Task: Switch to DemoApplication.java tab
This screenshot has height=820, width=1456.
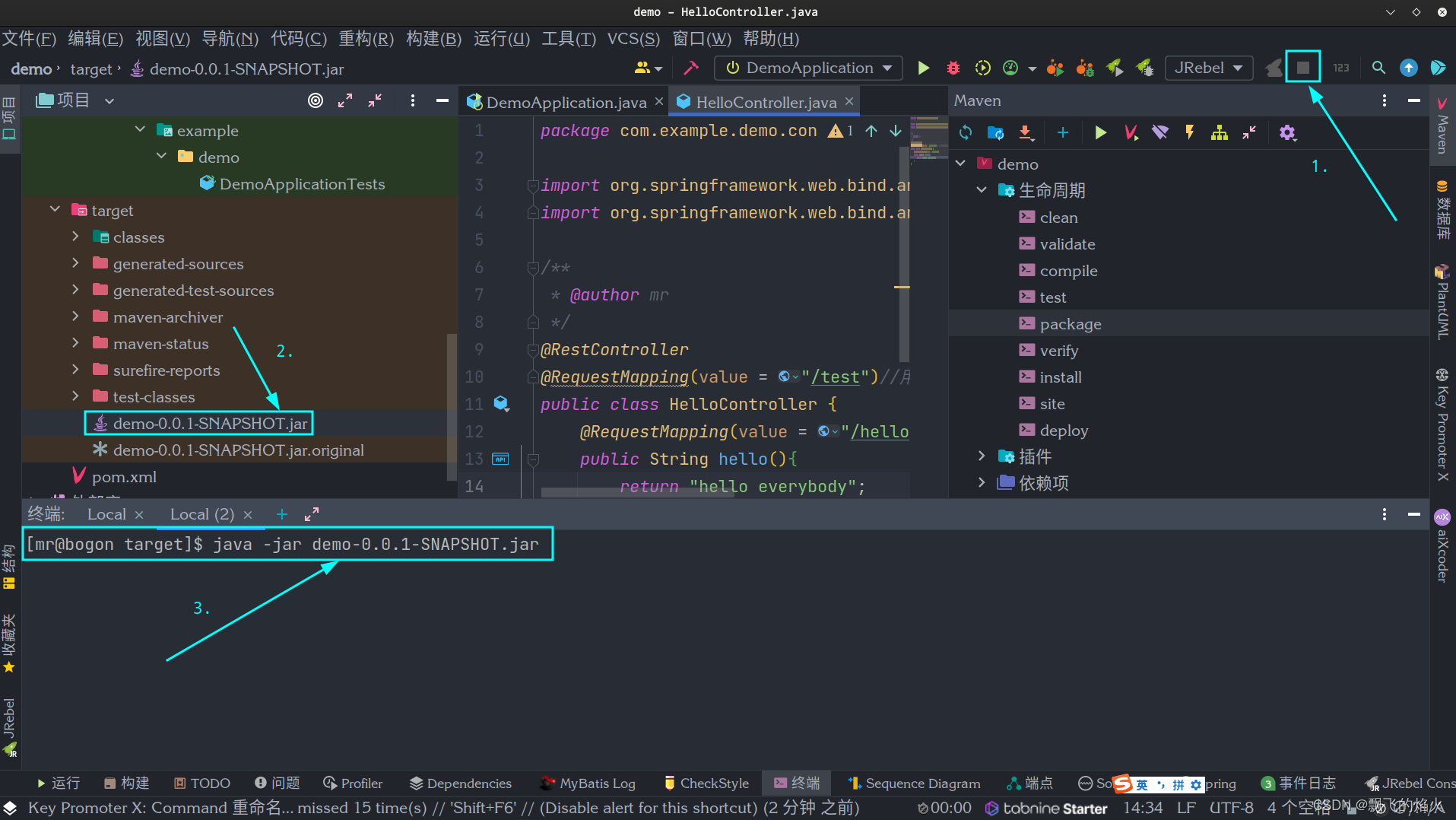Action: point(566,102)
